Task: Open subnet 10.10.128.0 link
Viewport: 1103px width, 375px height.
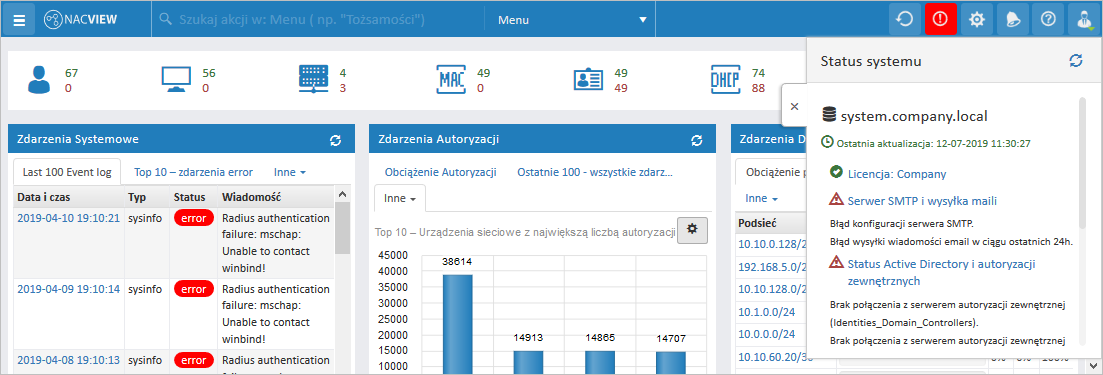Action: tap(771, 289)
